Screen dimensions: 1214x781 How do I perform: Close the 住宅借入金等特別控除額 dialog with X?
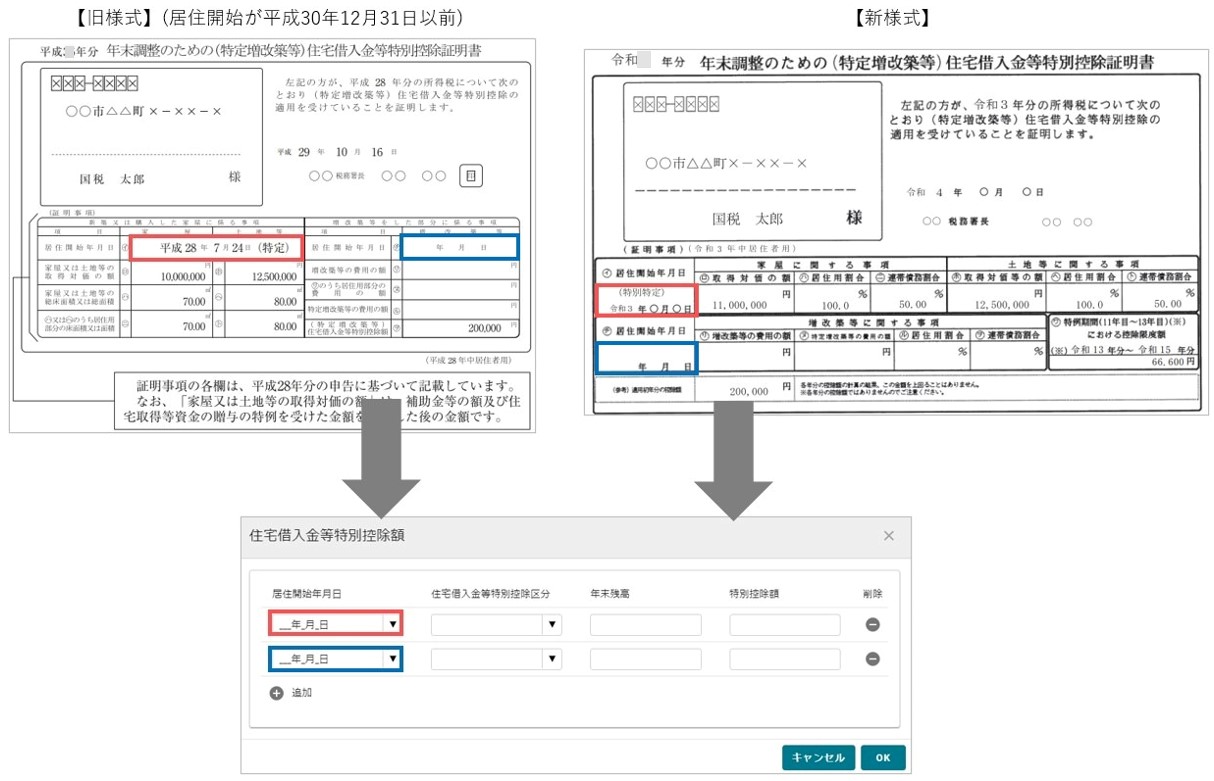[x=889, y=536]
